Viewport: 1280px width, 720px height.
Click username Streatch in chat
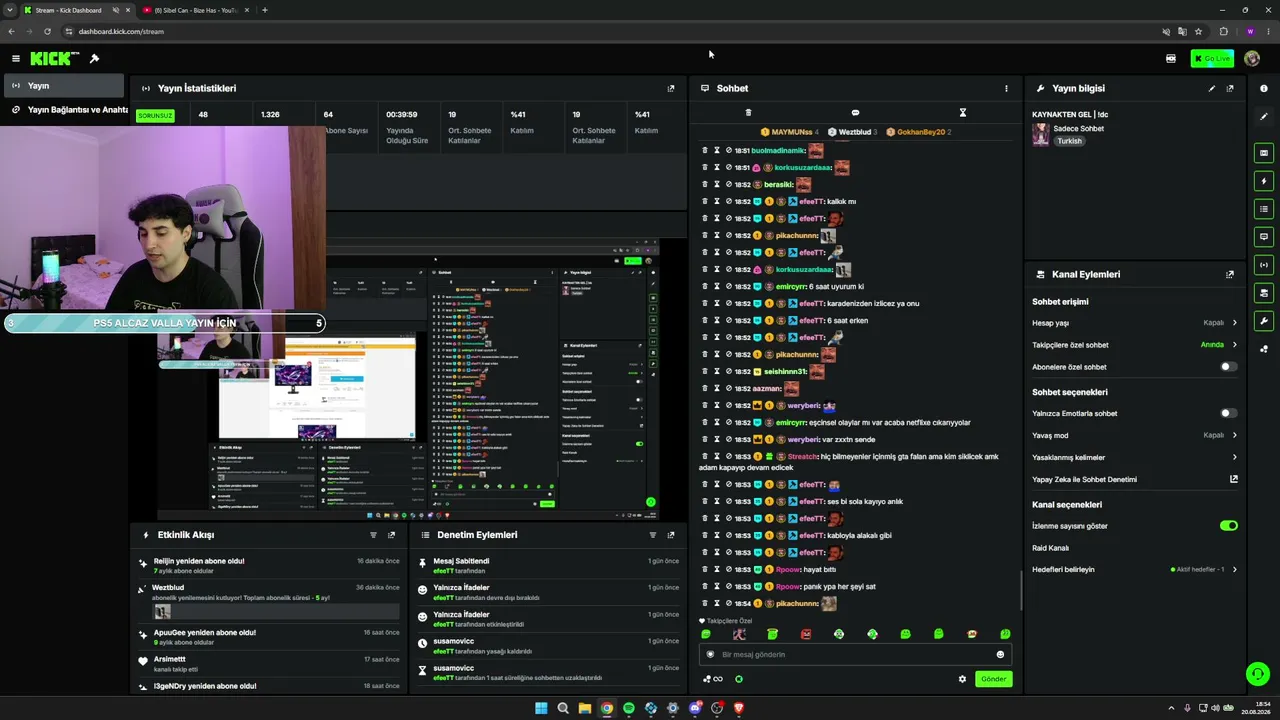click(x=802, y=457)
